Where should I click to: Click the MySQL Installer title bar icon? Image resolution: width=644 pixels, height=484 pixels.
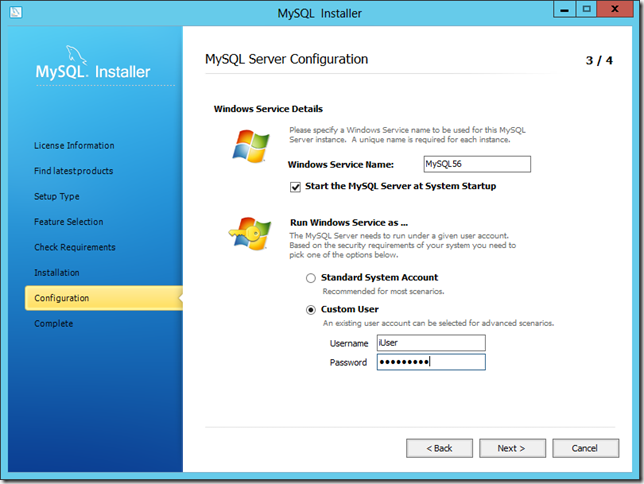[x=15, y=12]
